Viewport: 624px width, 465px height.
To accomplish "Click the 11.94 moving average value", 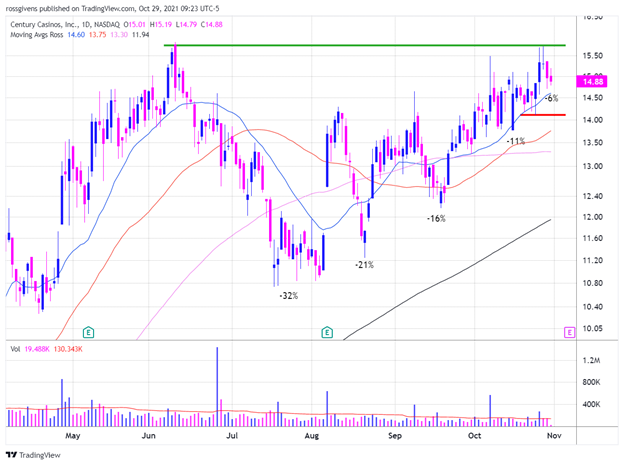I will (140, 35).
